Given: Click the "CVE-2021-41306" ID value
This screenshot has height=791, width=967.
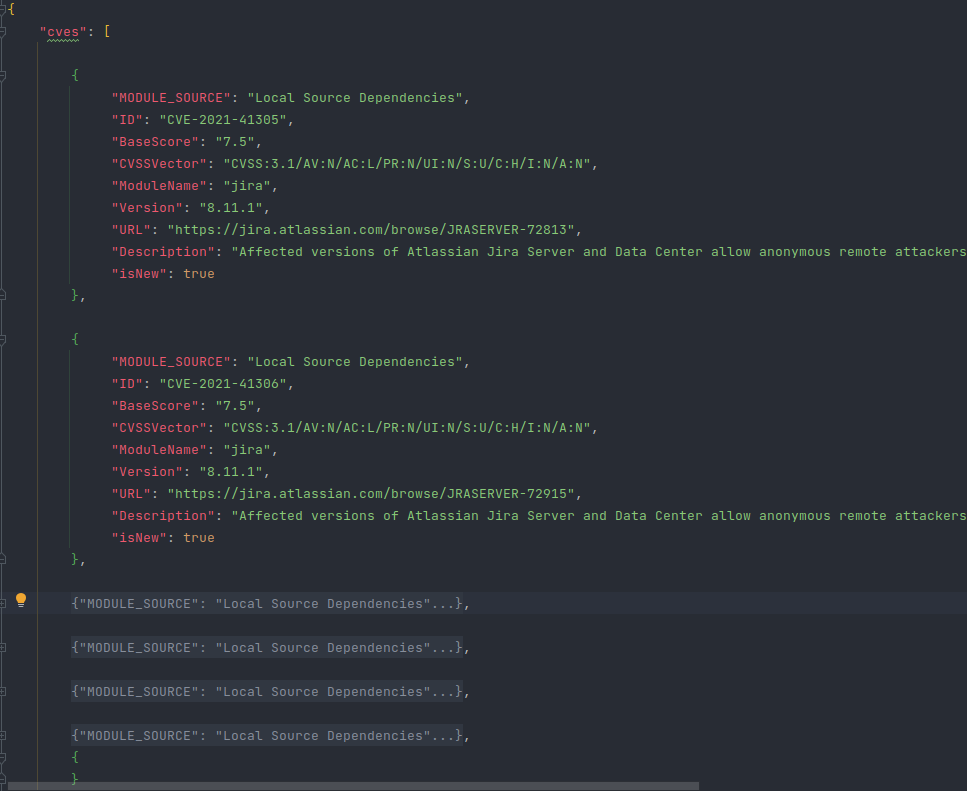Looking at the screenshot, I should tap(223, 383).
